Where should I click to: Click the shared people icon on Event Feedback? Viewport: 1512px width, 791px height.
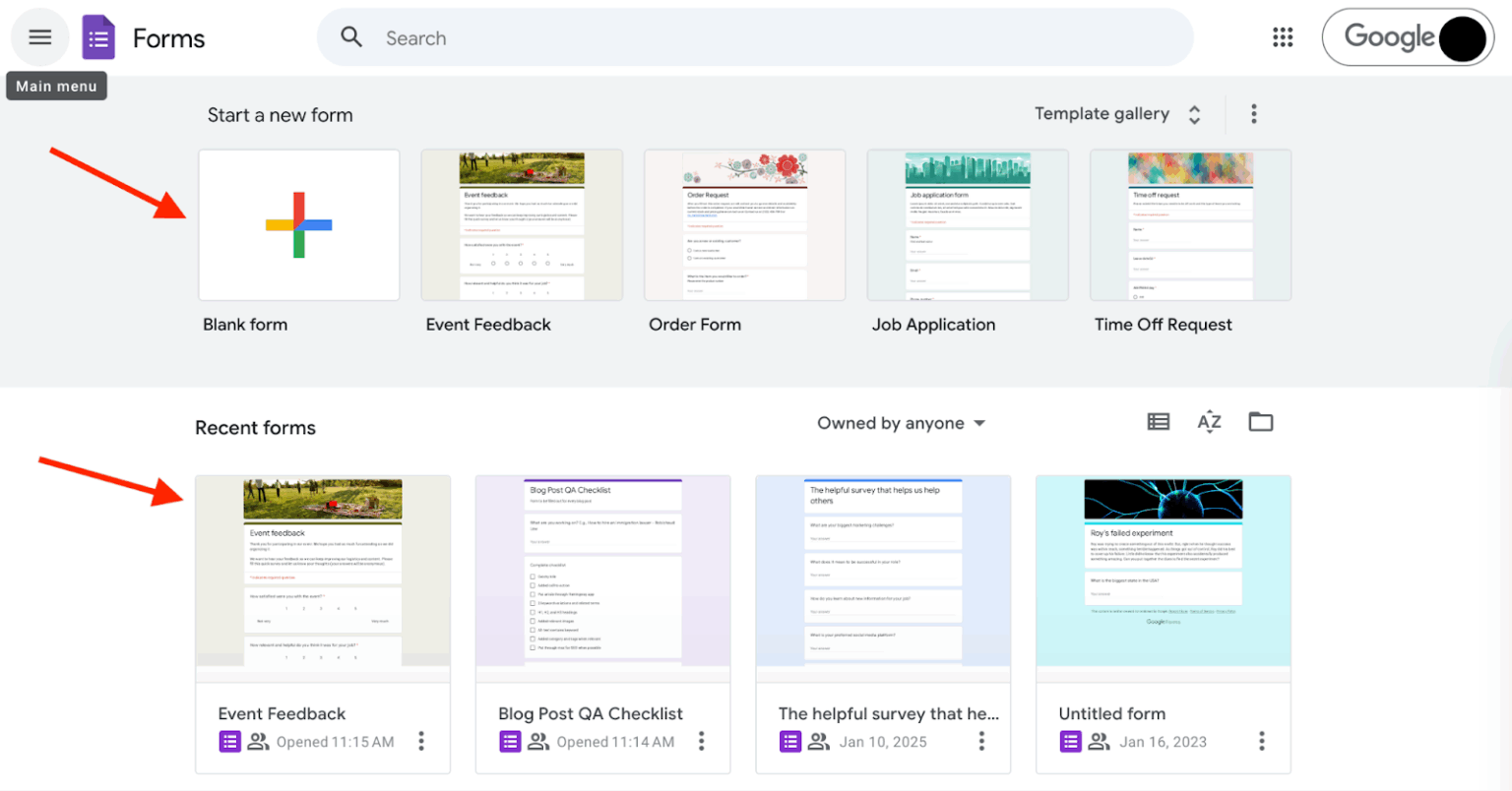coord(258,741)
